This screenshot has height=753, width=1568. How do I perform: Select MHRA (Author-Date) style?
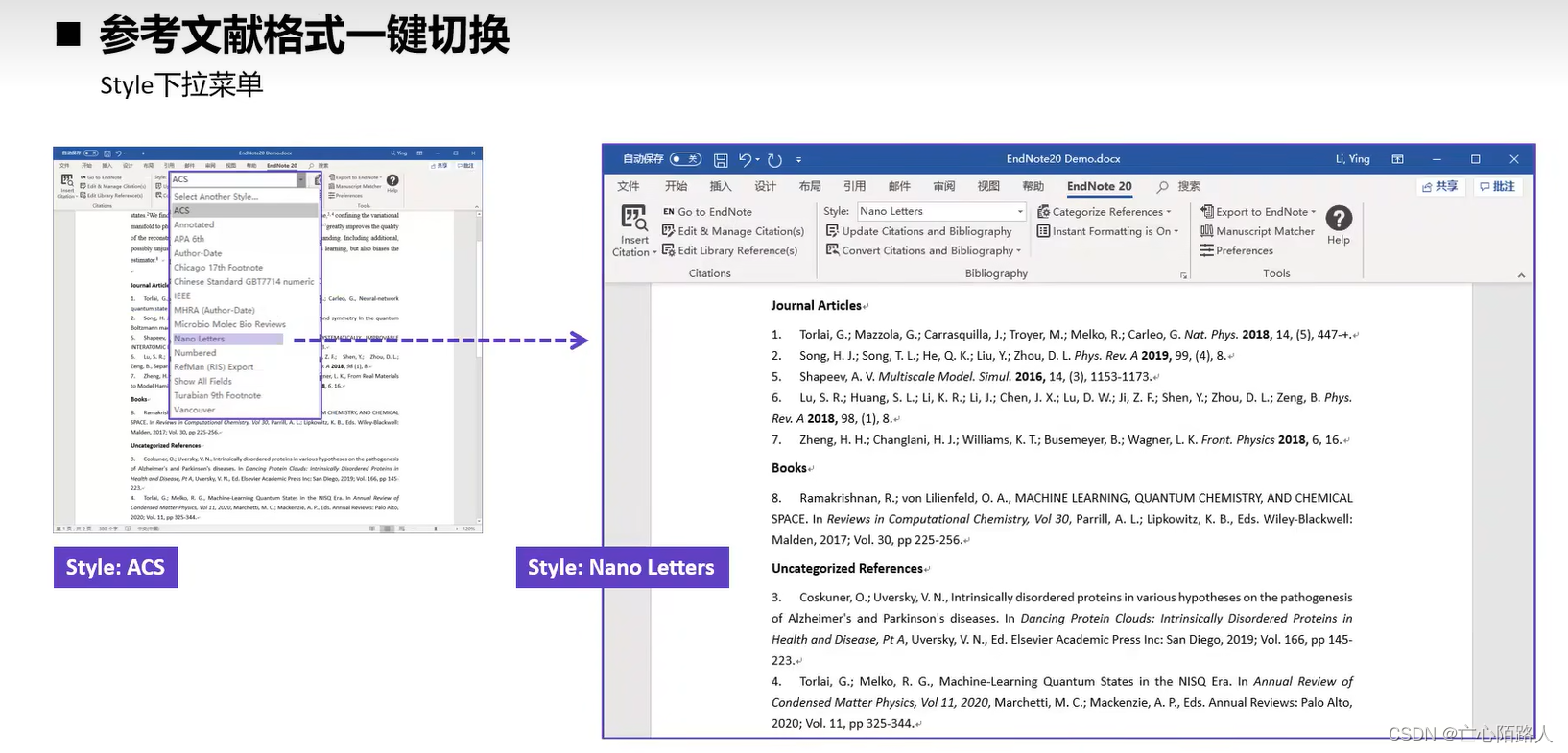[x=245, y=310]
